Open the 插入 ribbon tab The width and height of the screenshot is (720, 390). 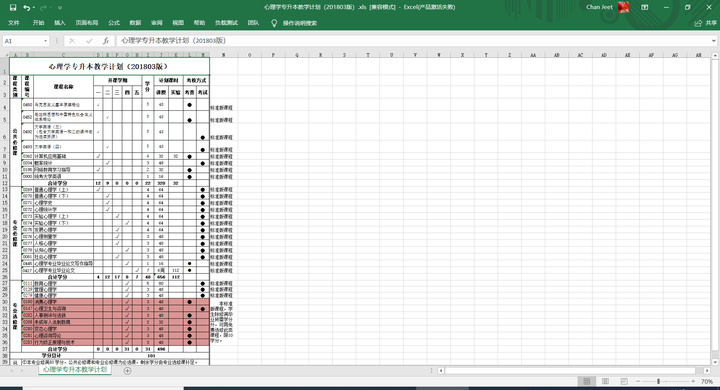[x=60, y=23]
